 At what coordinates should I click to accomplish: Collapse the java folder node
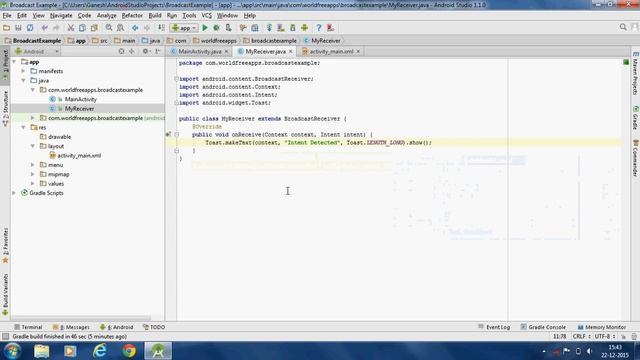coord(23,80)
